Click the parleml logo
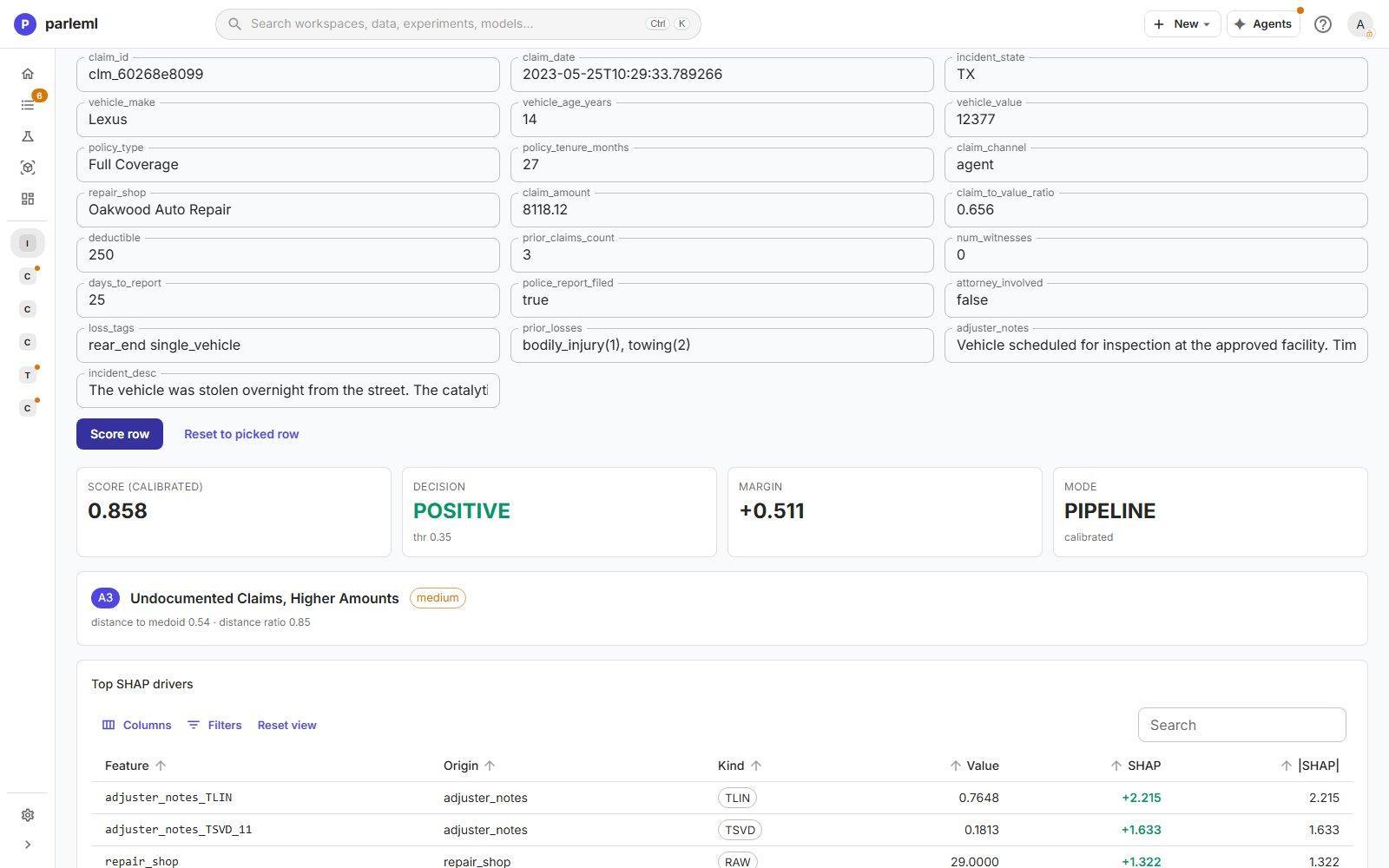This screenshot has height=868, width=1389. coord(56,23)
